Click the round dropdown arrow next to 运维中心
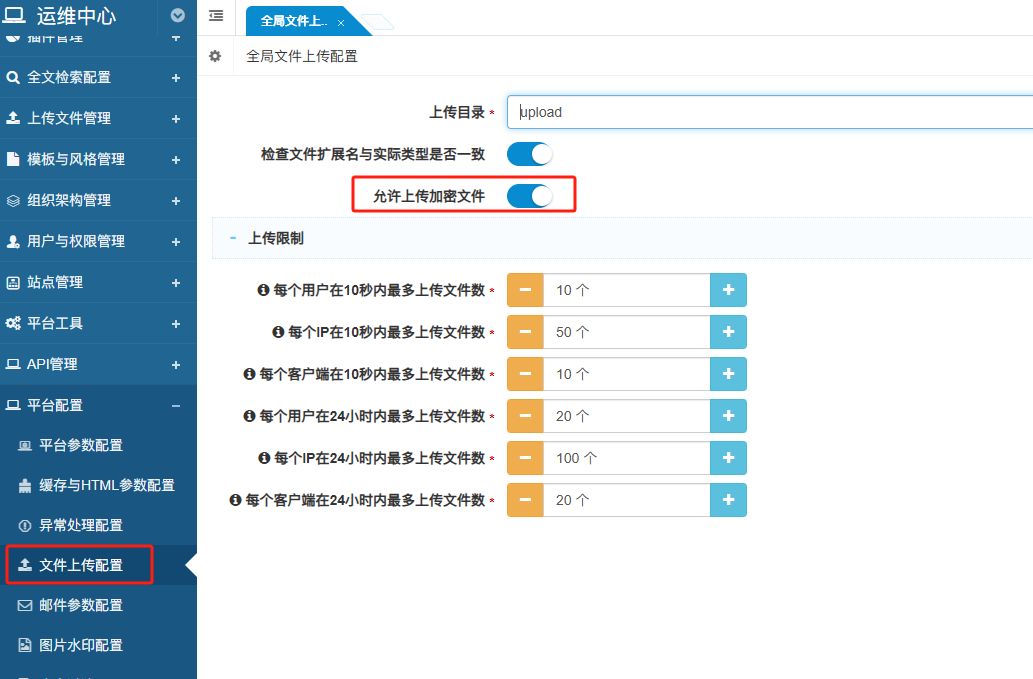Screen dimensions: 1033x679 coord(178,15)
